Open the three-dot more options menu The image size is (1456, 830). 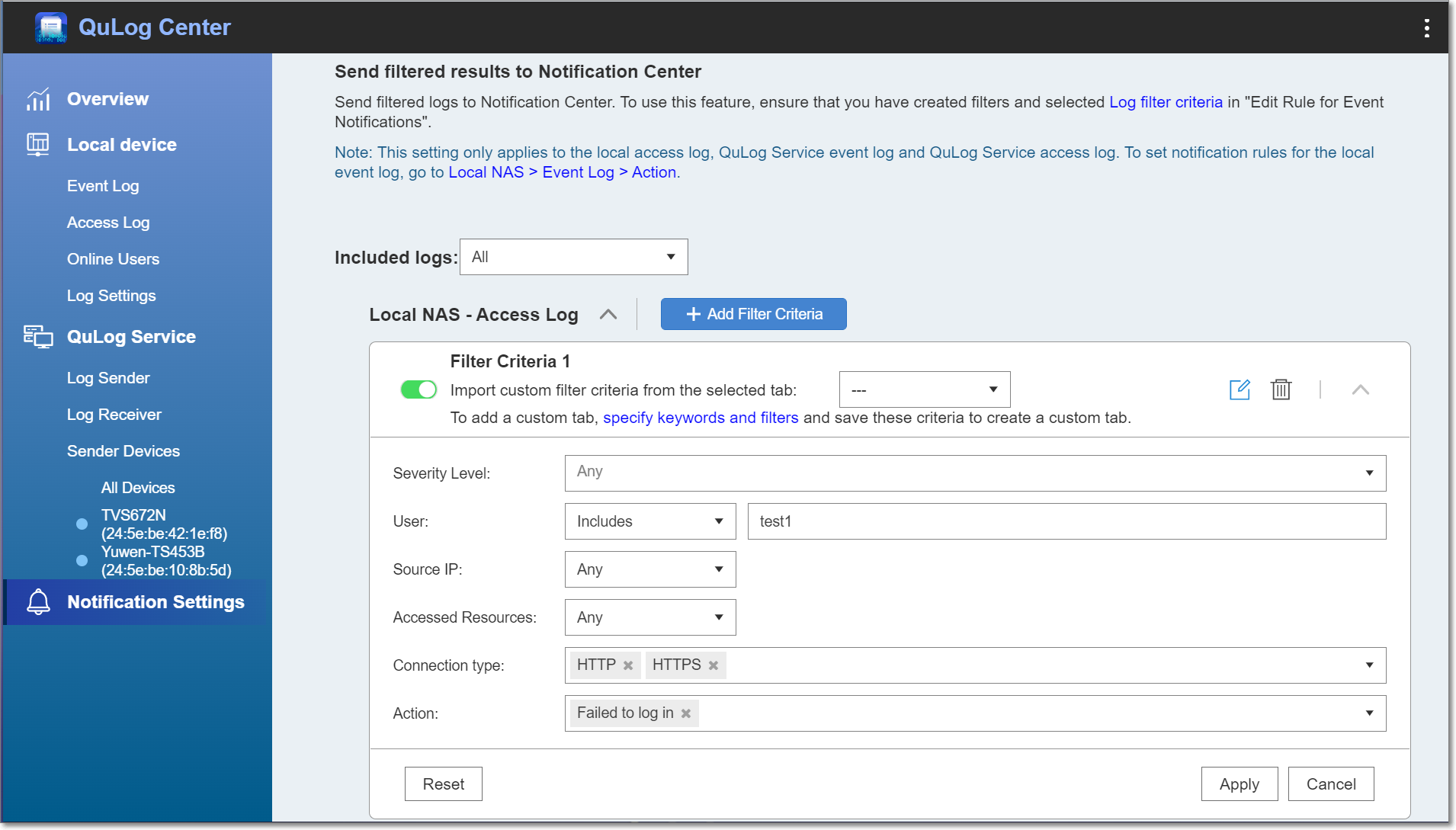pyautogui.click(x=1426, y=28)
